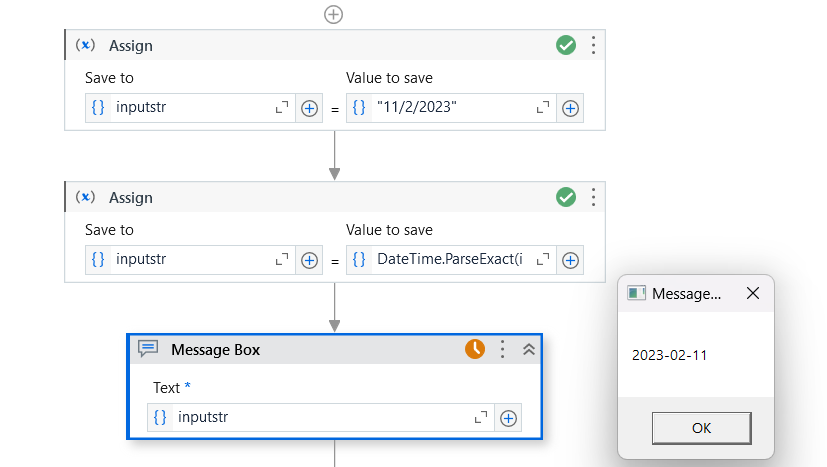This screenshot has height=467, width=827.
Task: Click plus button beside first Save to field
Action: point(309,108)
